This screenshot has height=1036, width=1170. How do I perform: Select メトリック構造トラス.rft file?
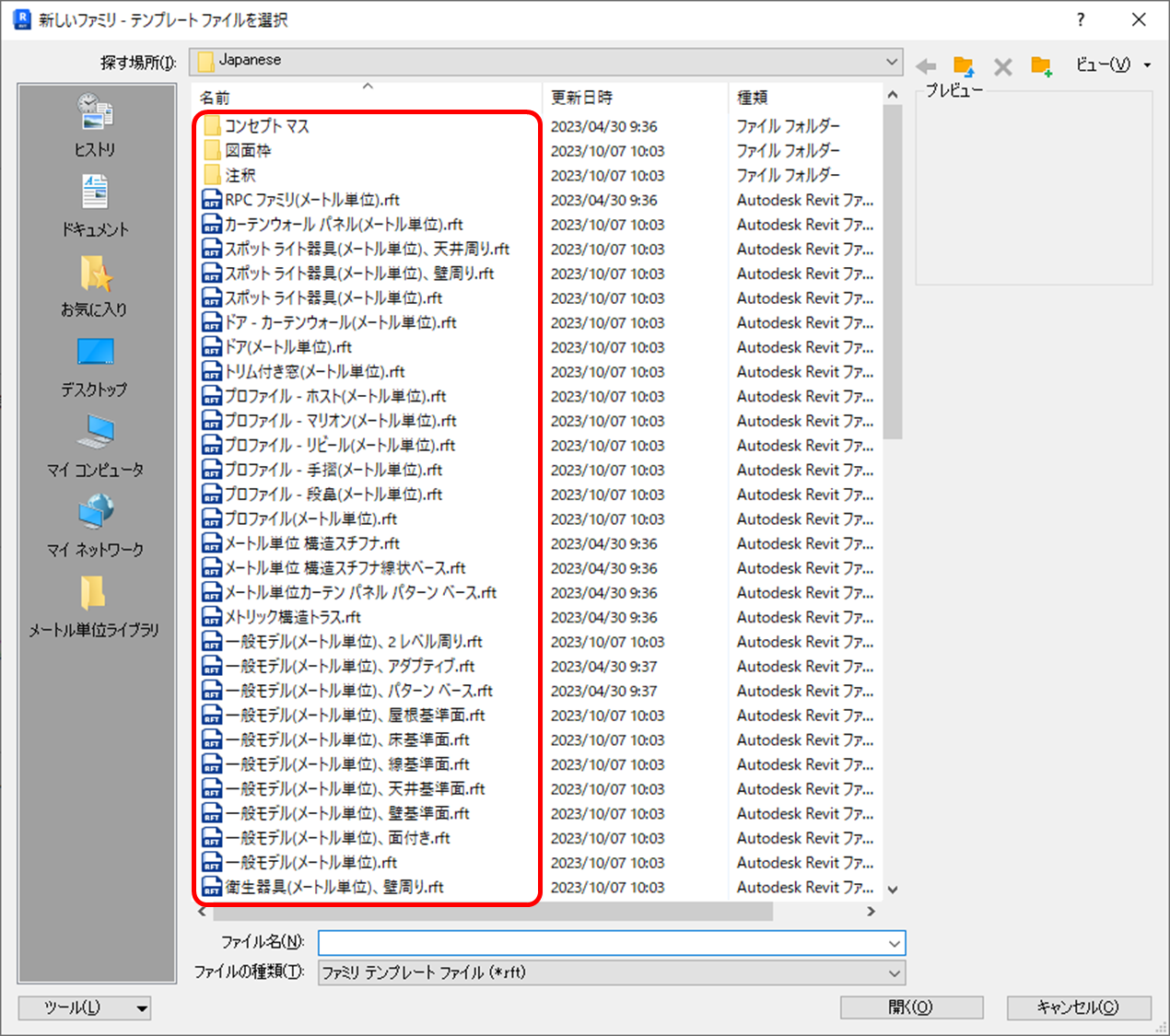282,617
